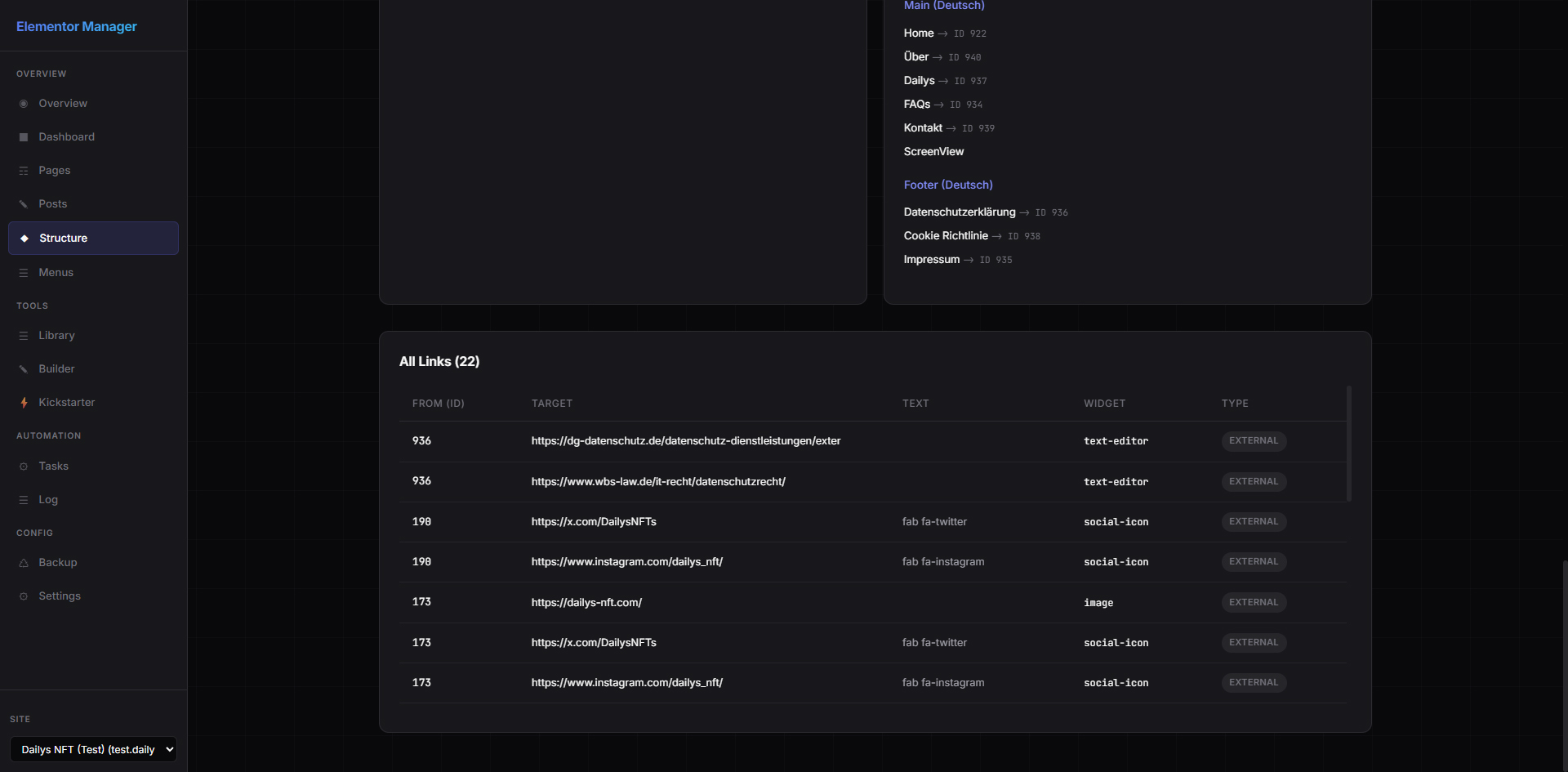Click the Kontakt main menu entry

[923, 128]
